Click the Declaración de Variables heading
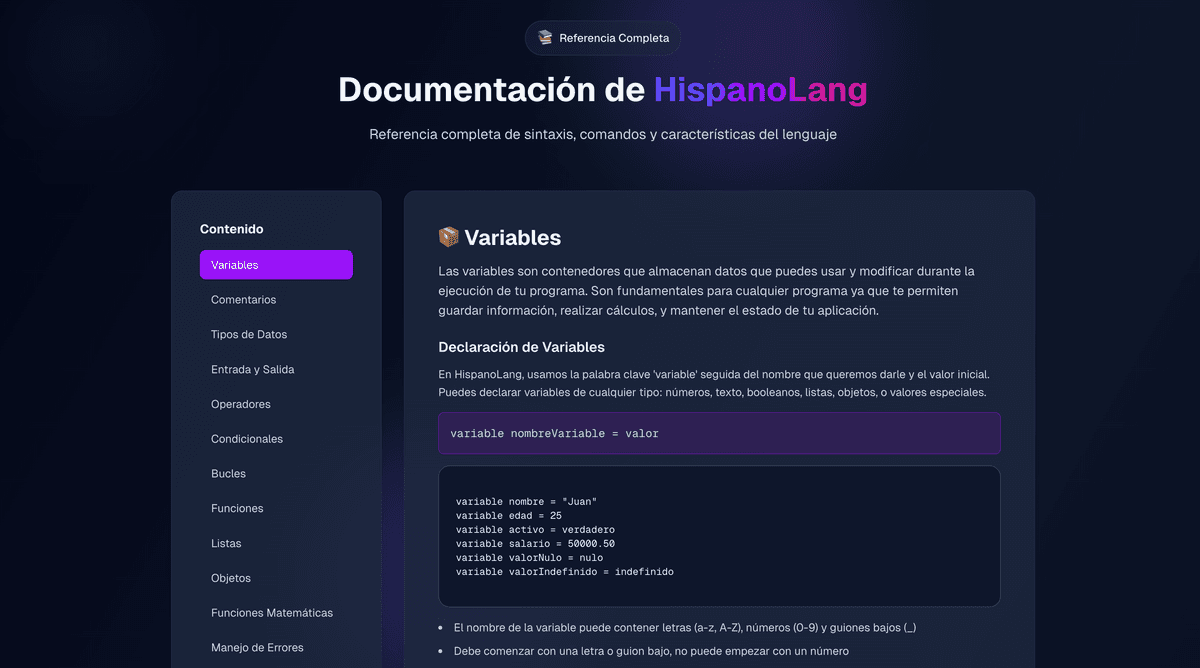 coord(521,347)
